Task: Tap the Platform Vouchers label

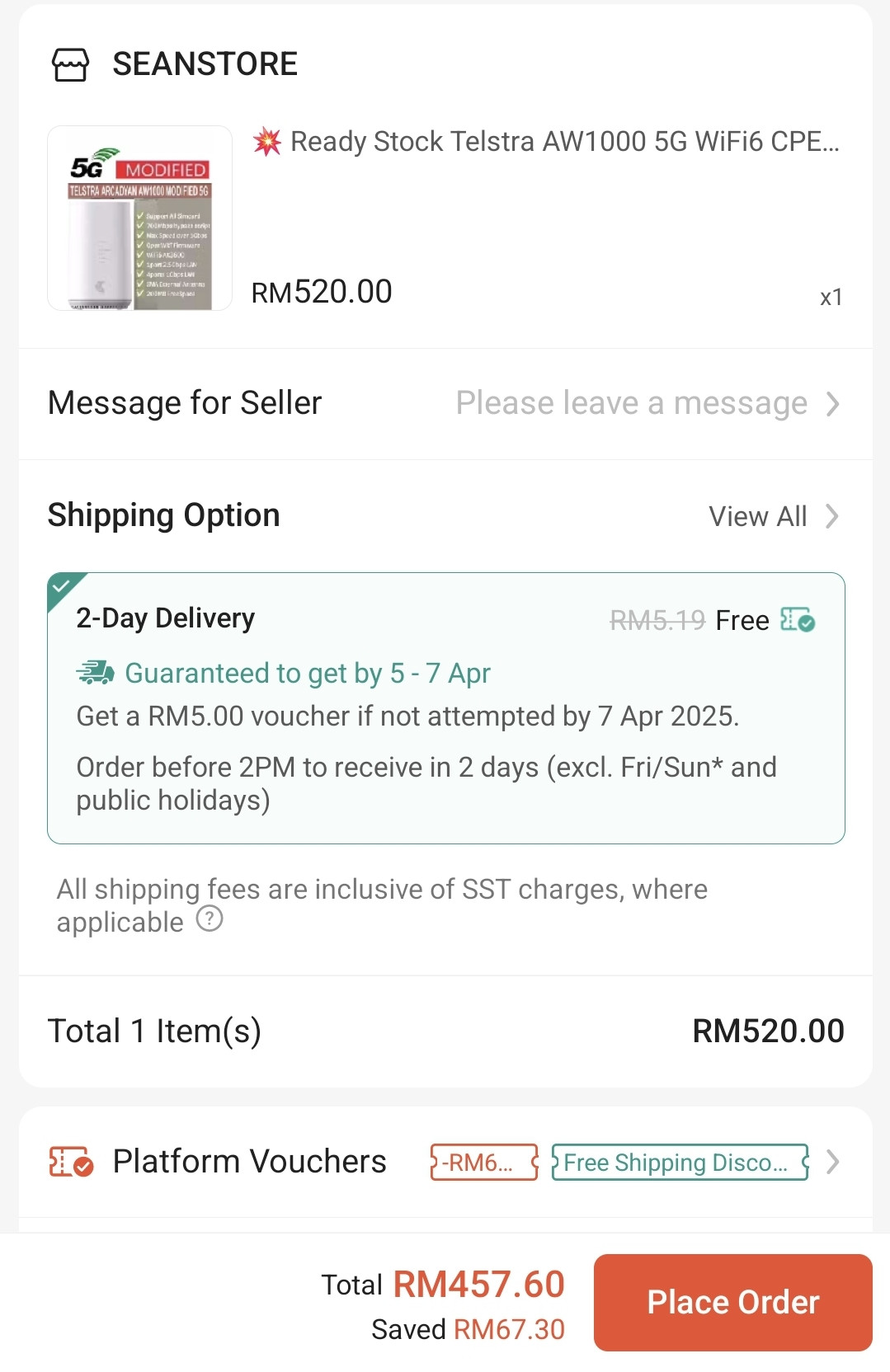Action: coord(249,1162)
